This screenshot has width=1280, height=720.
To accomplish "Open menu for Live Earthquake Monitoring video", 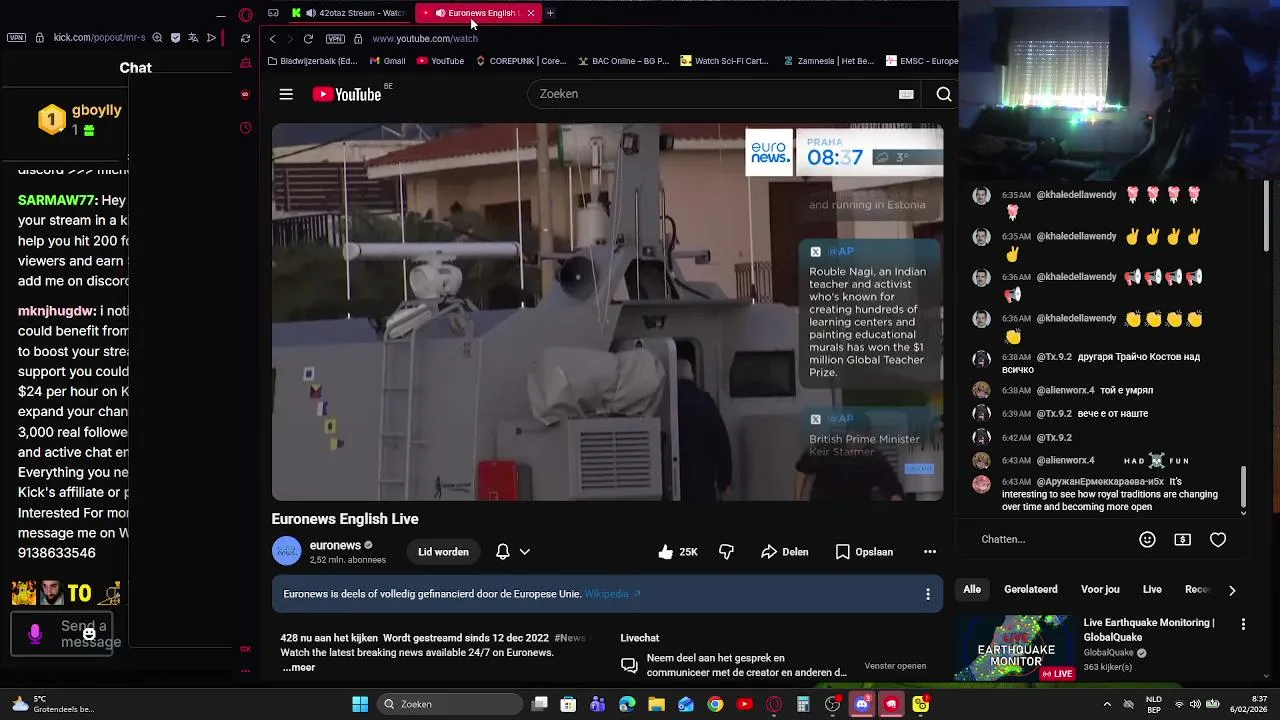I will coord(1243,624).
